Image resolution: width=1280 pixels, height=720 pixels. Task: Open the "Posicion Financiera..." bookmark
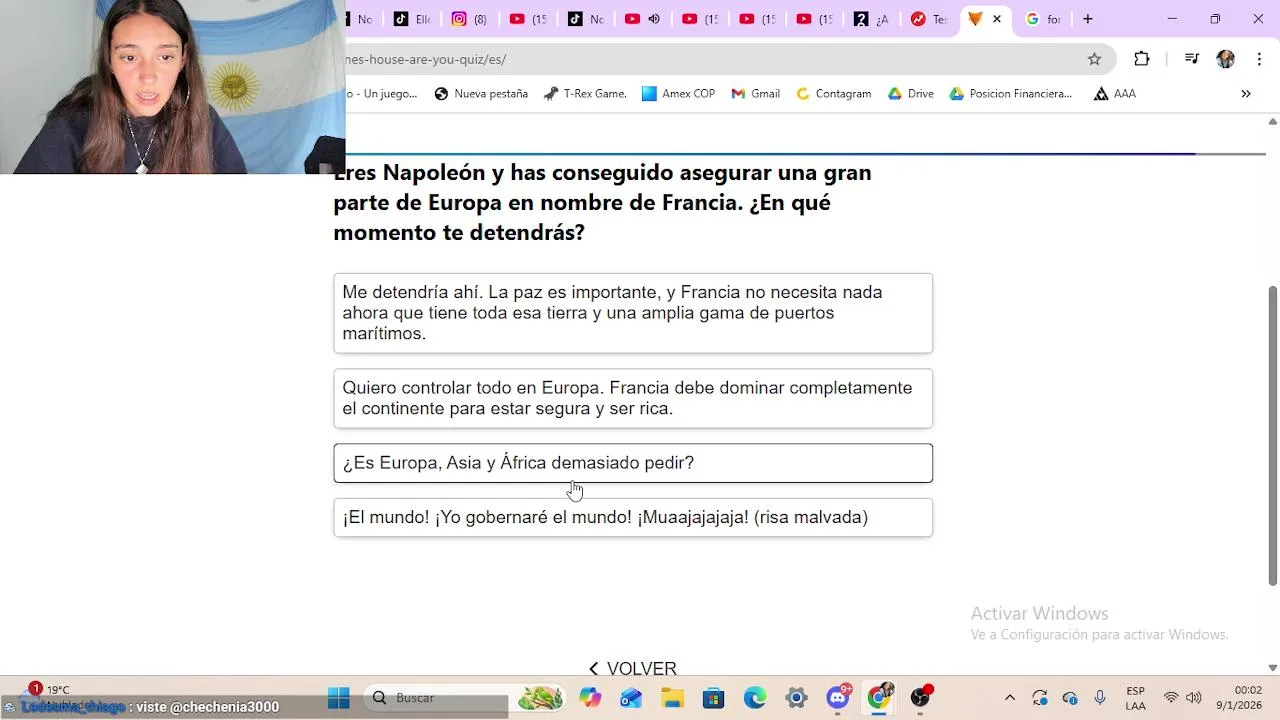pos(1010,94)
